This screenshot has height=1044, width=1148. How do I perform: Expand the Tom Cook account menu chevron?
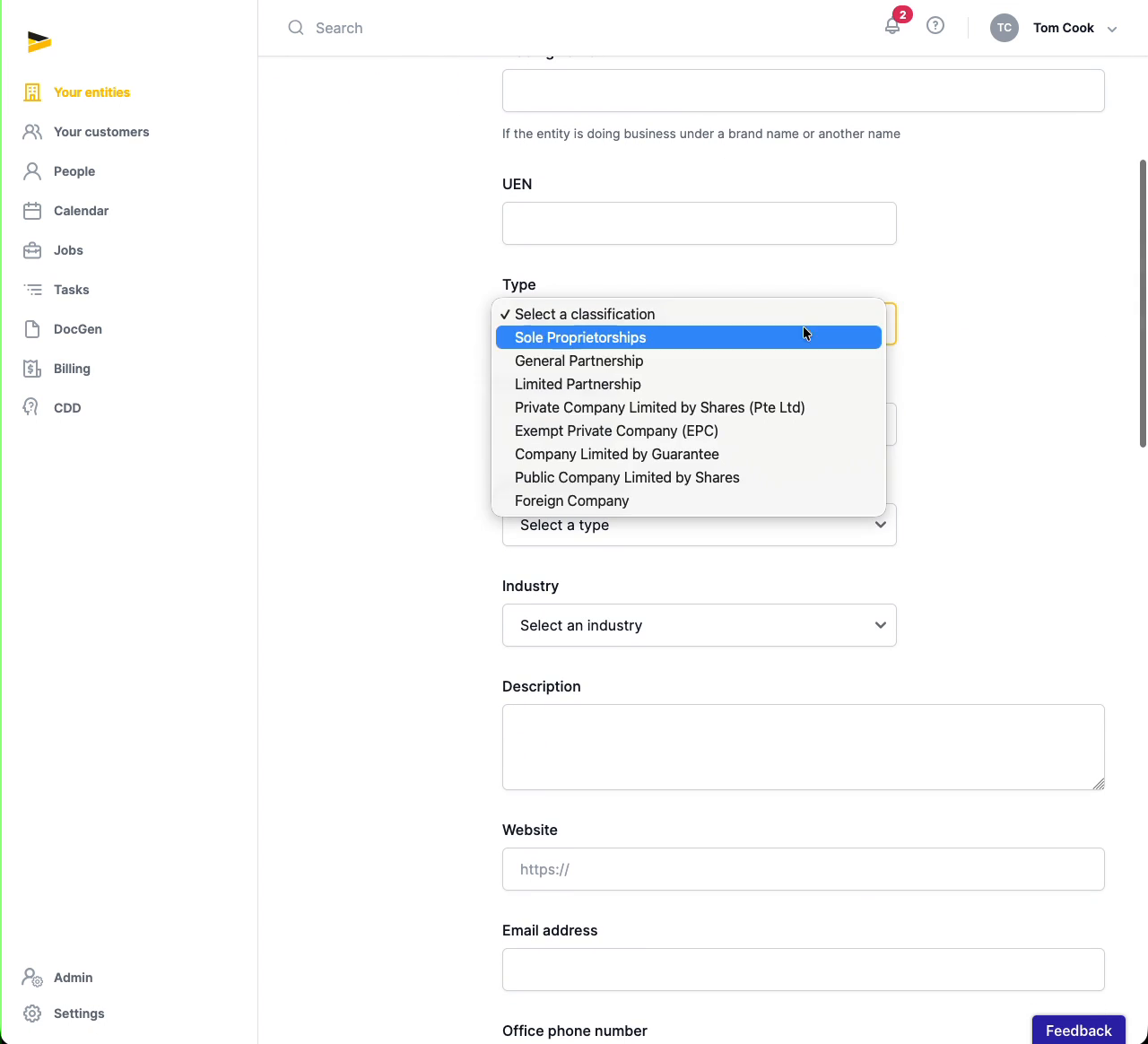pyautogui.click(x=1112, y=29)
